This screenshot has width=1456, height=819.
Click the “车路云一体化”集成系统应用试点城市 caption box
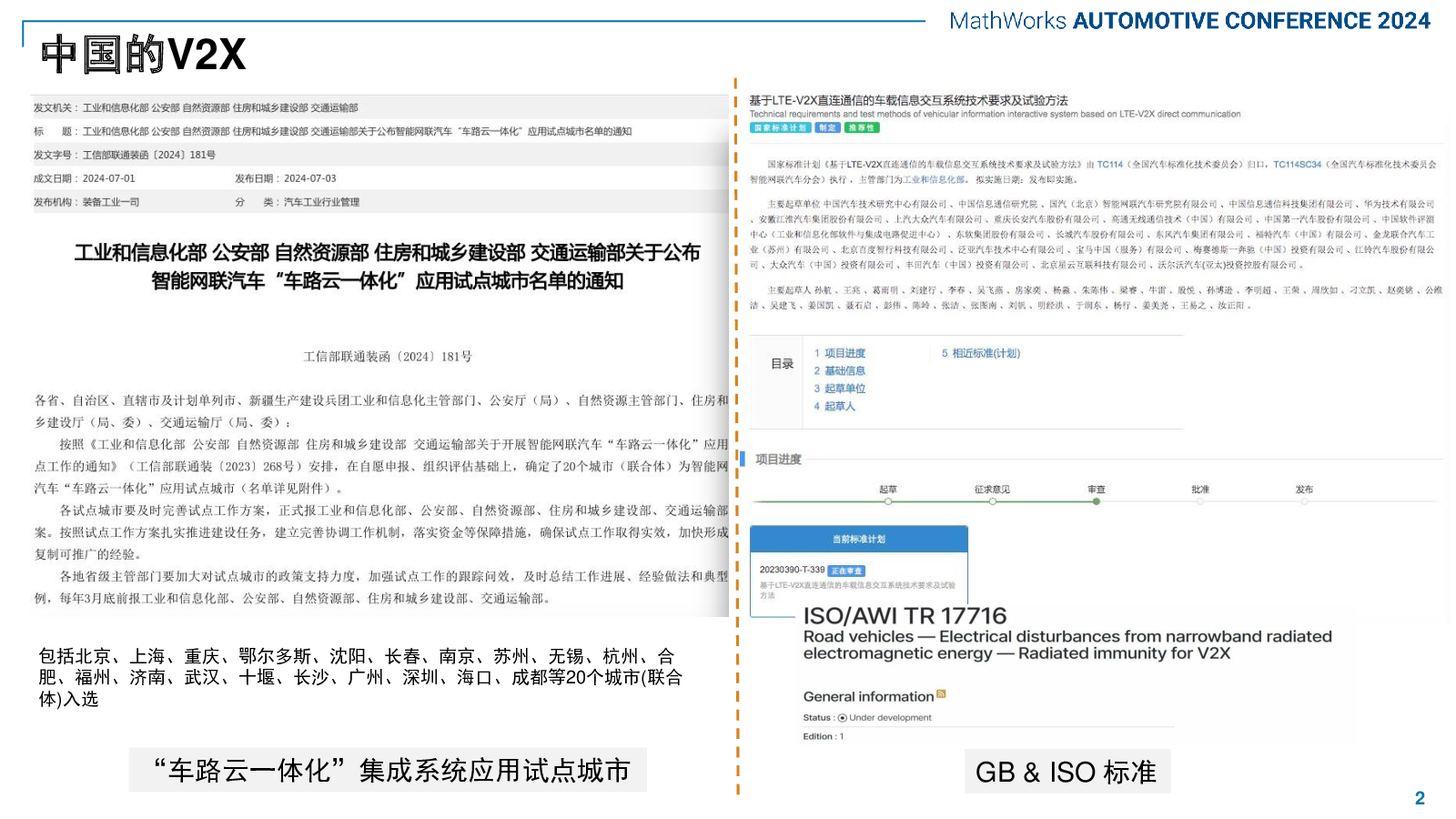388,770
